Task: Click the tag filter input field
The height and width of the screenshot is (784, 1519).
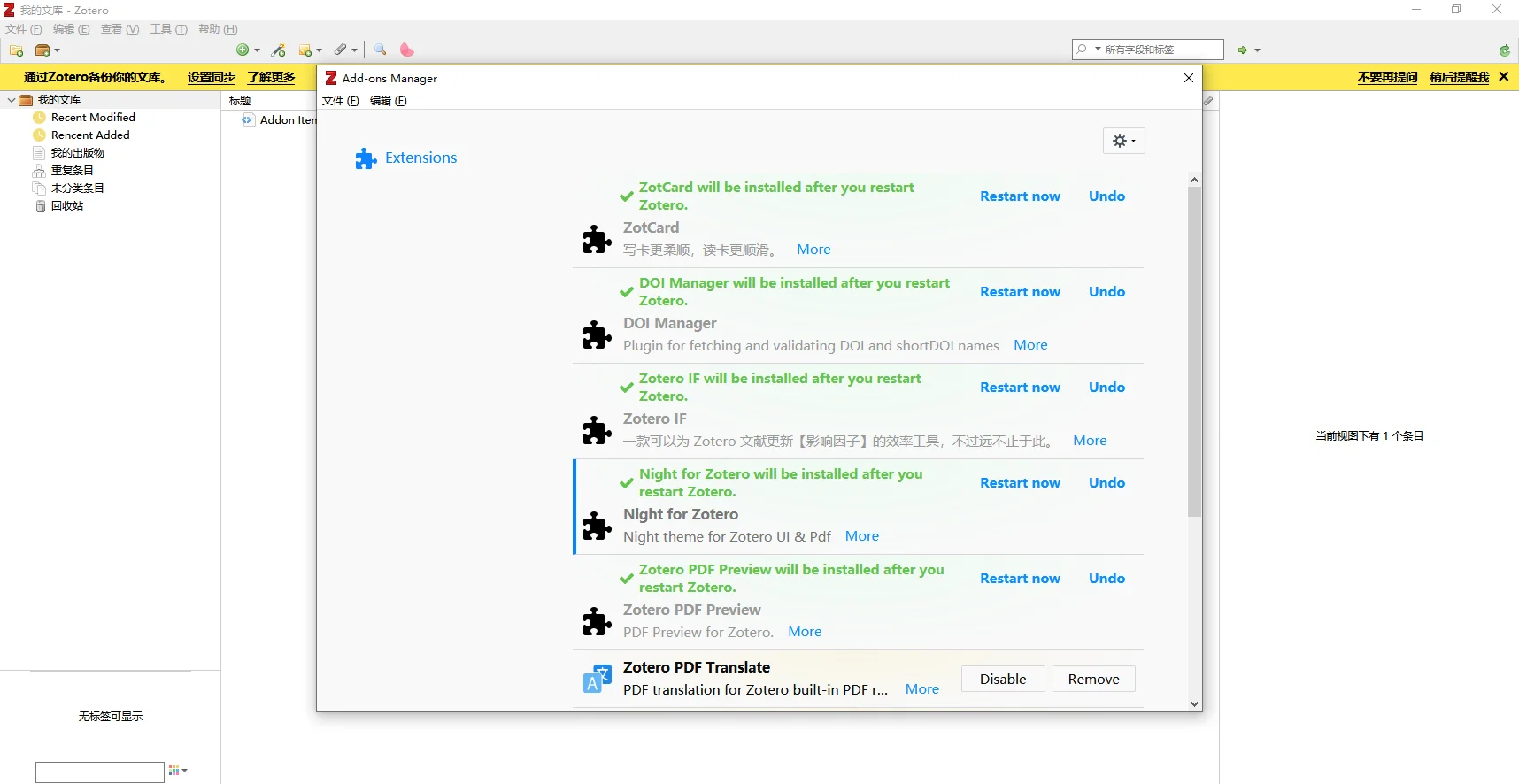Action: [100, 772]
